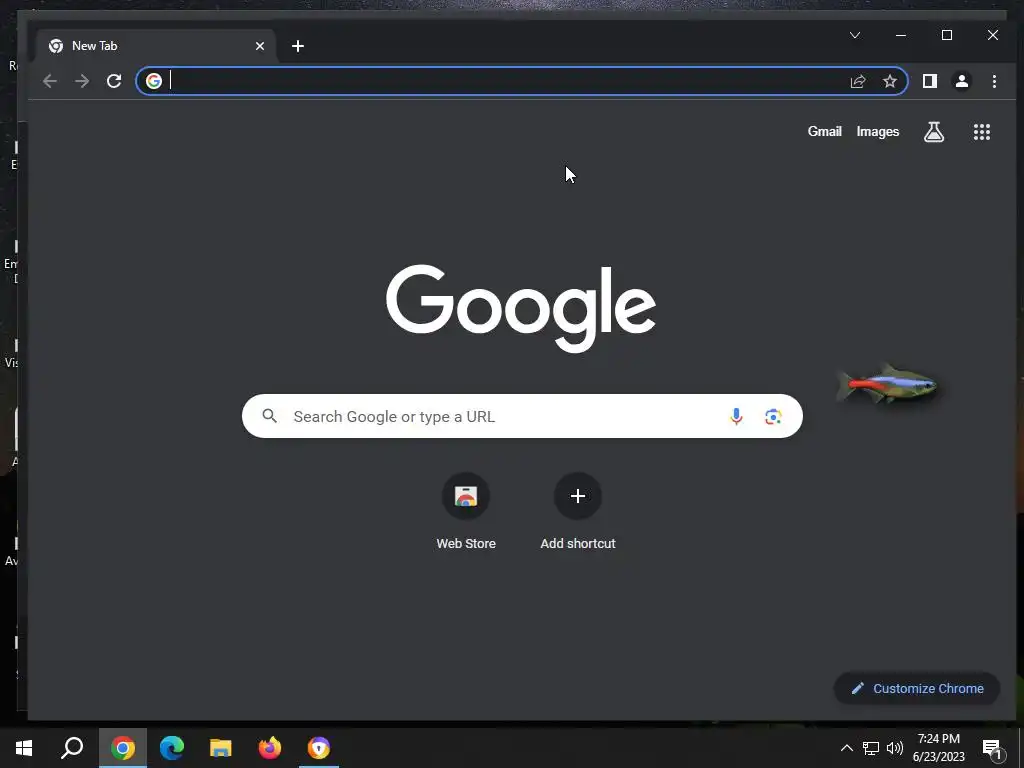Maximize the Chrome window
The height and width of the screenshot is (768, 1024).
coord(946,35)
